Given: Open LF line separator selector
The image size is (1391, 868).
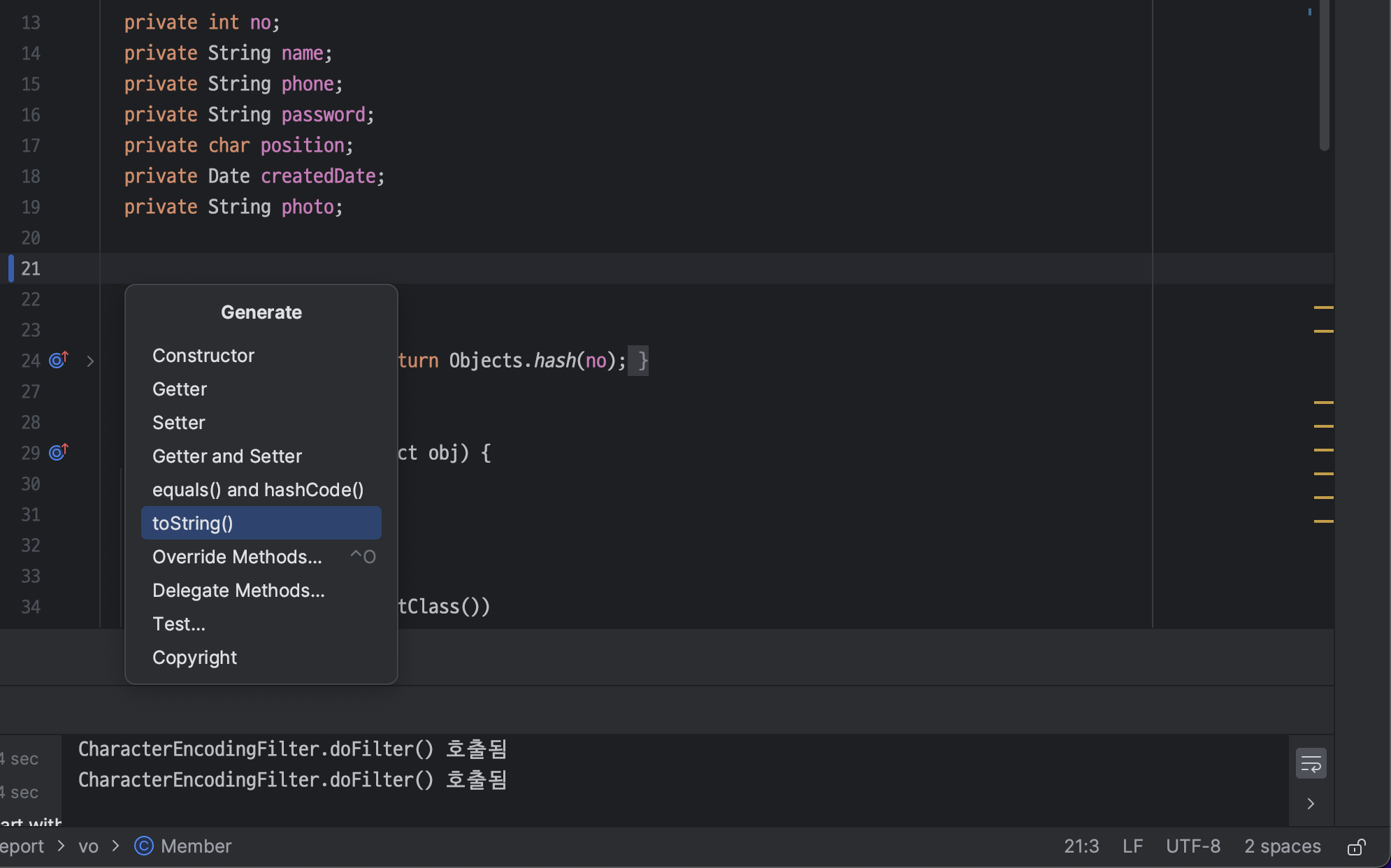Looking at the screenshot, I should [1132, 846].
